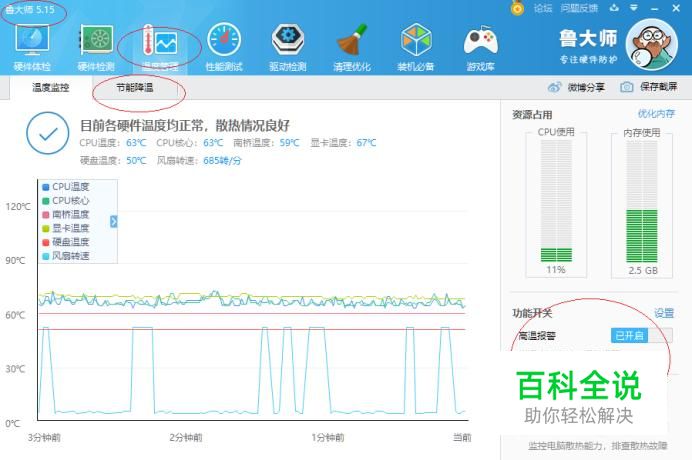Click the gold medal icon in title bar
The width and height of the screenshot is (692, 460).
[517, 8]
